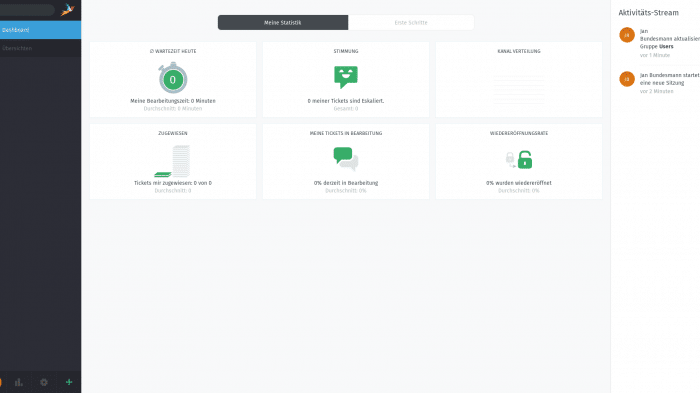Click 'ZUGEWIESEN' card heading
700x393 pixels.
(173, 133)
